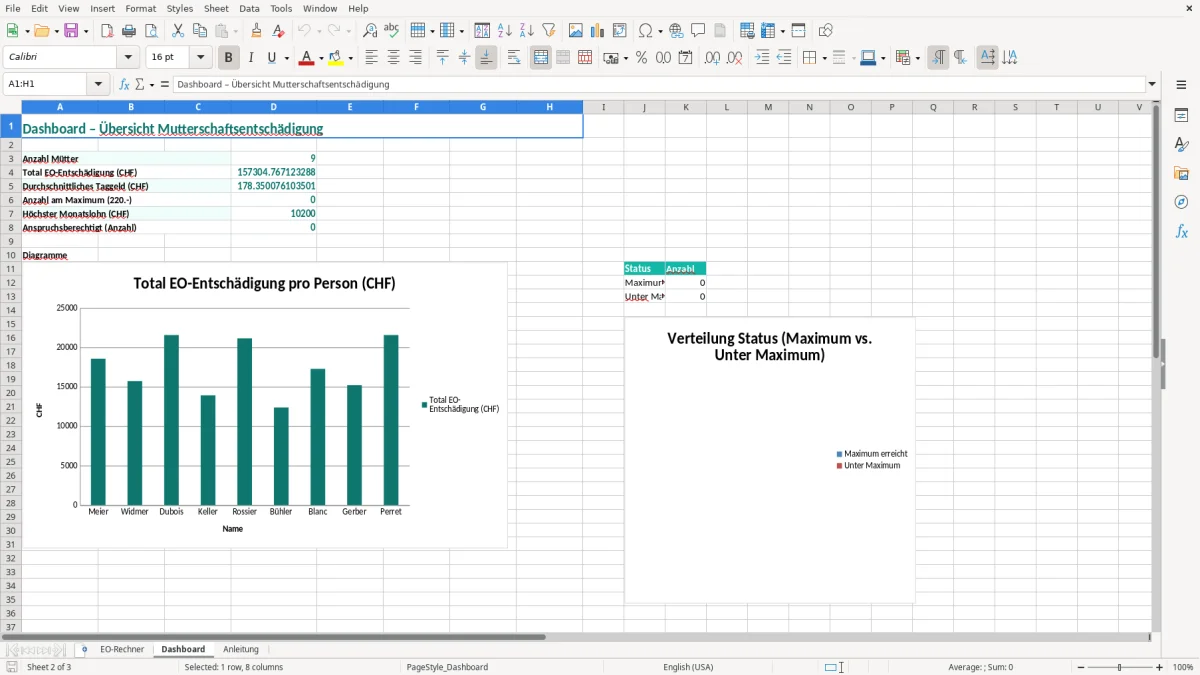Viewport: 1200px width, 675px height.
Task: Toggle Bold formatting
Action: pos(229,58)
